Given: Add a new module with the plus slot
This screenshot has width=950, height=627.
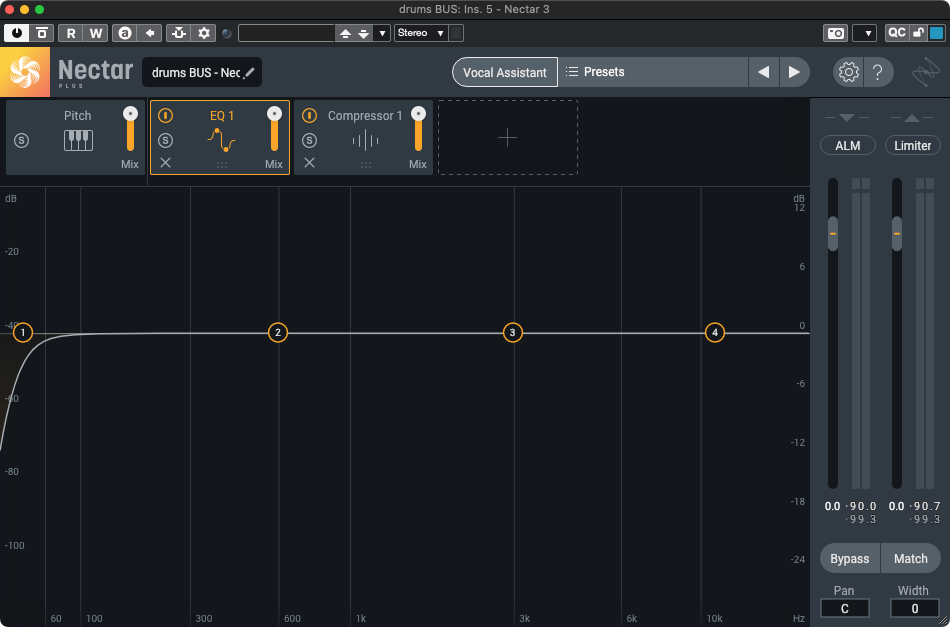Looking at the screenshot, I should coord(508,138).
